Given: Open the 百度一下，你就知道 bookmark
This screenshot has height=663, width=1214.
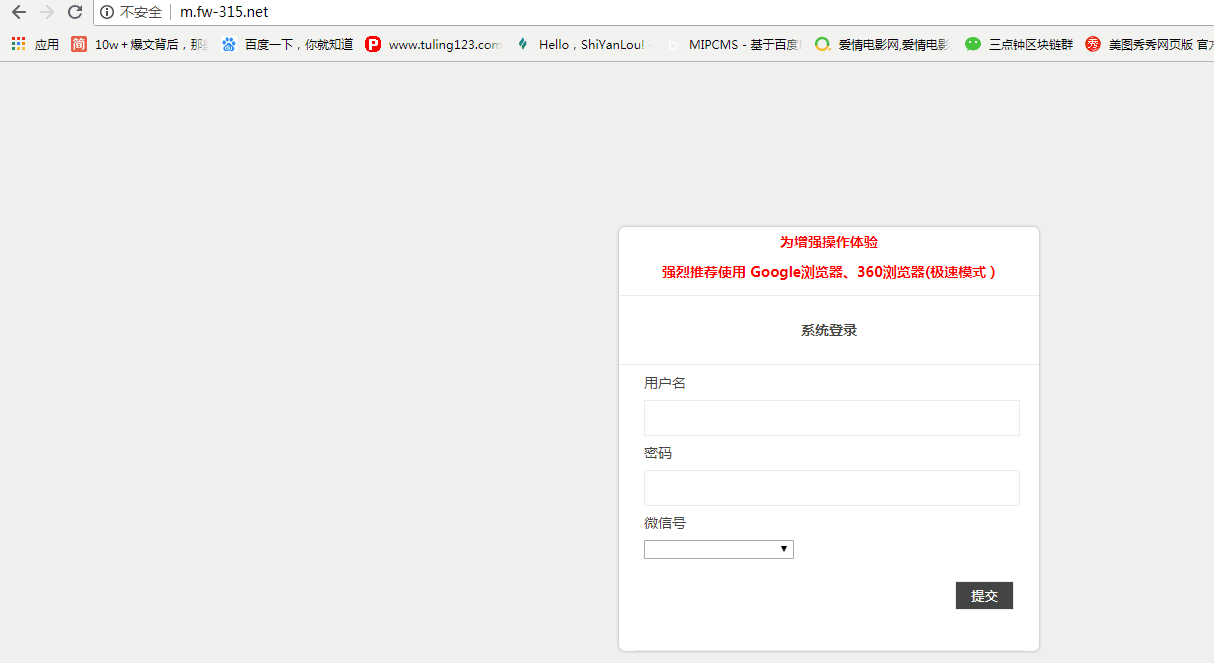Looking at the screenshot, I should point(296,44).
